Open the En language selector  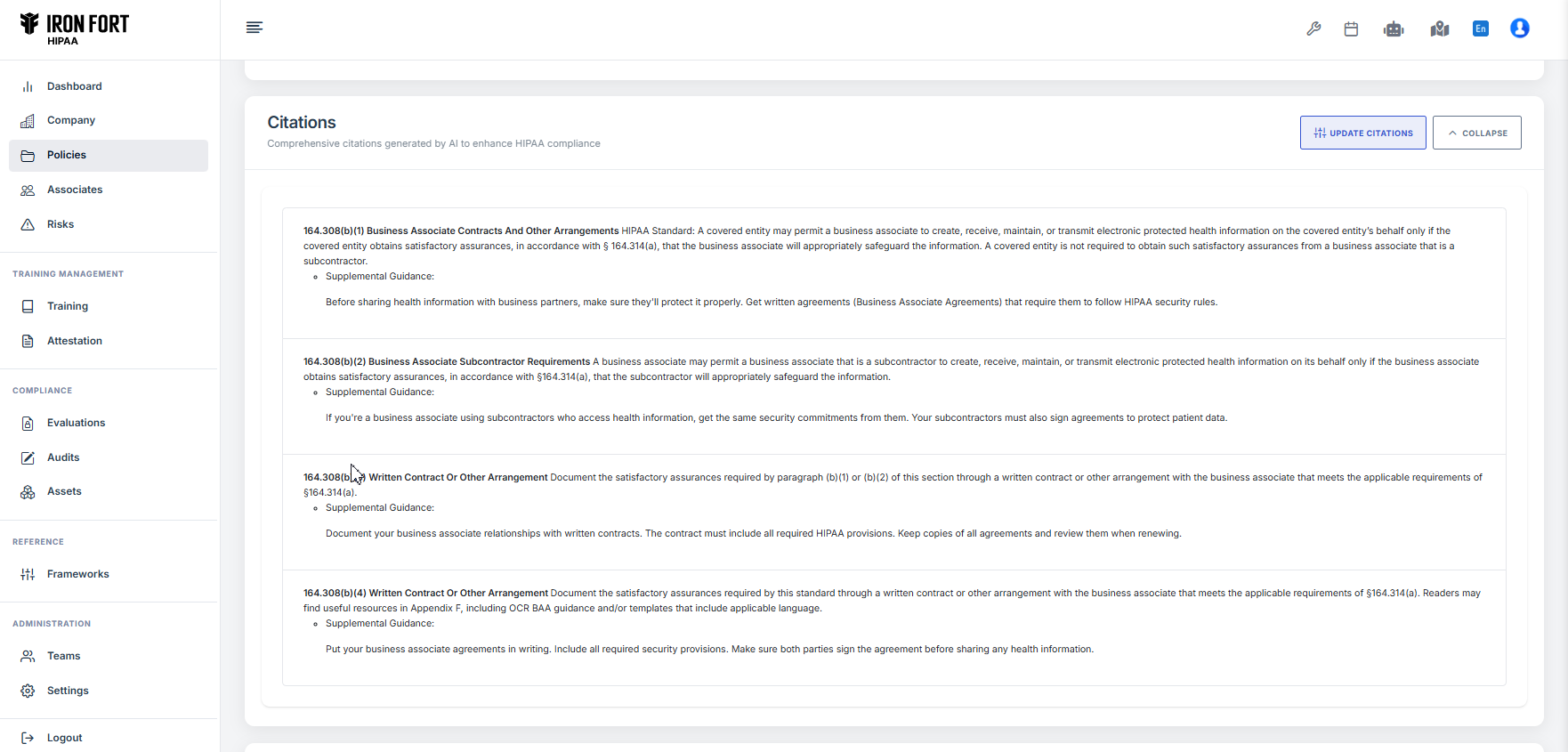coord(1481,28)
